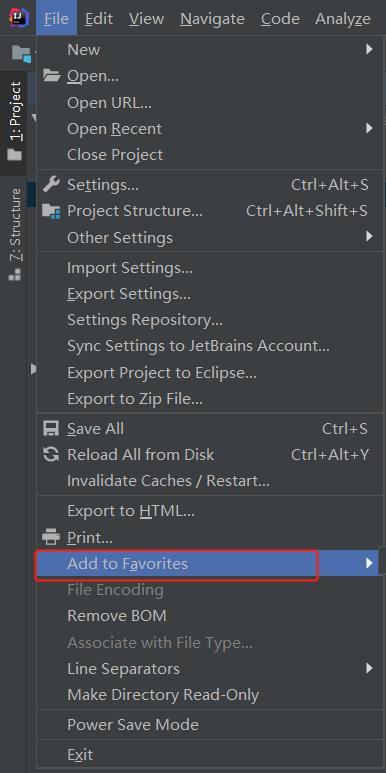Switch to the 1: Project side tab
Image resolution: width=386 pixels, height=773 pixels.
tap(15, 122)
